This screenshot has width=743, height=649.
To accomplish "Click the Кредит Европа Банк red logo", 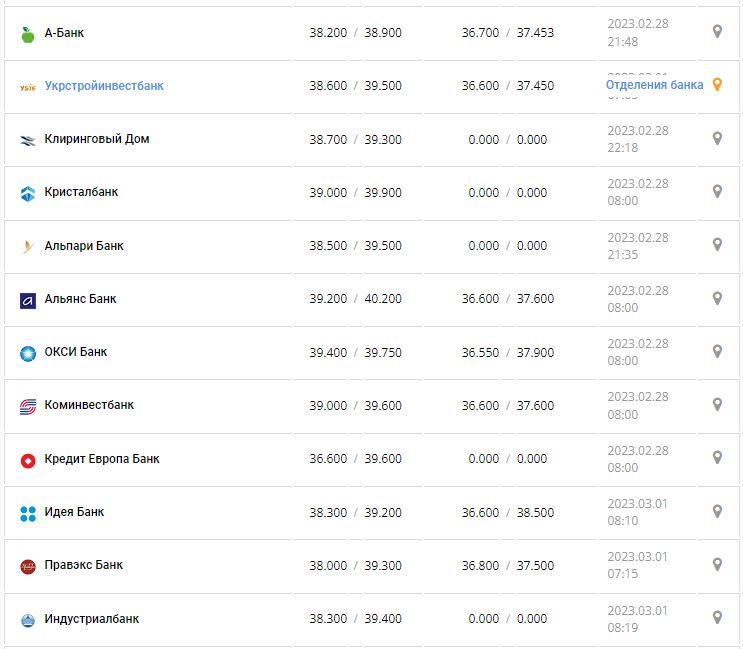I will coord(28,460).
